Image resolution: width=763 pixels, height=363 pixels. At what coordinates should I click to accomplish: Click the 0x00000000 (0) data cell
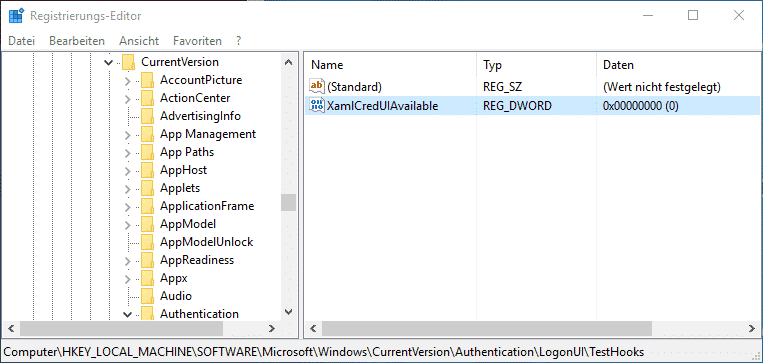640,105
